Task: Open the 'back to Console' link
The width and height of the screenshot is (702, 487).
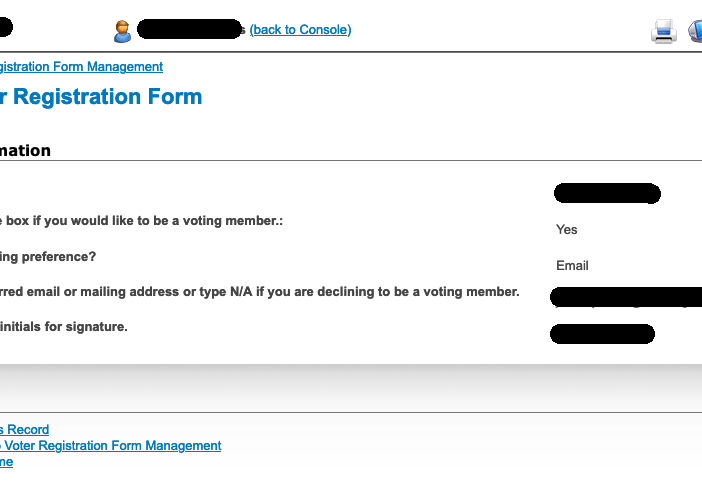Action: pyautogui.click(x=300, y=30)
